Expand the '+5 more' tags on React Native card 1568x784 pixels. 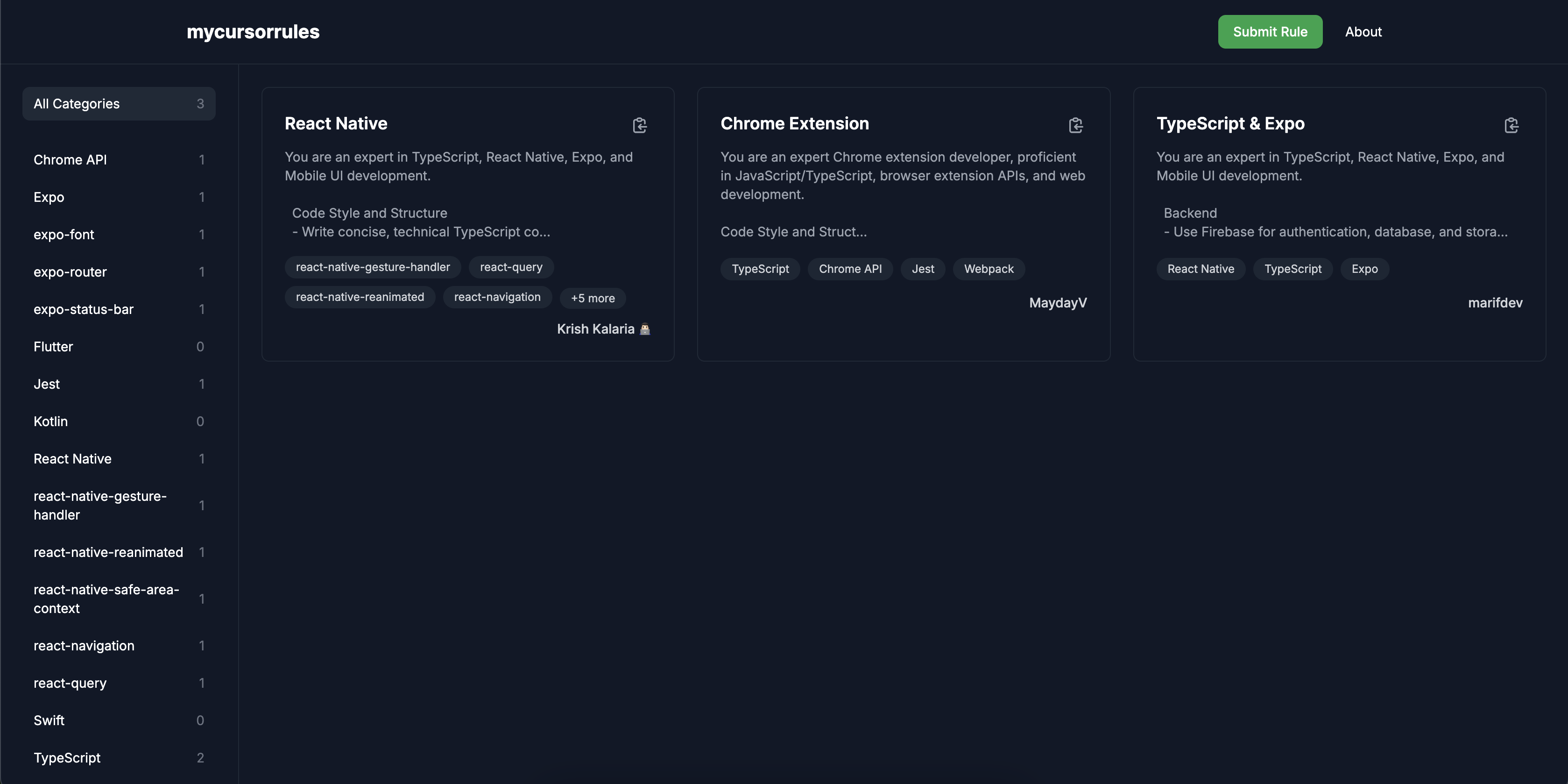point(592,299)
